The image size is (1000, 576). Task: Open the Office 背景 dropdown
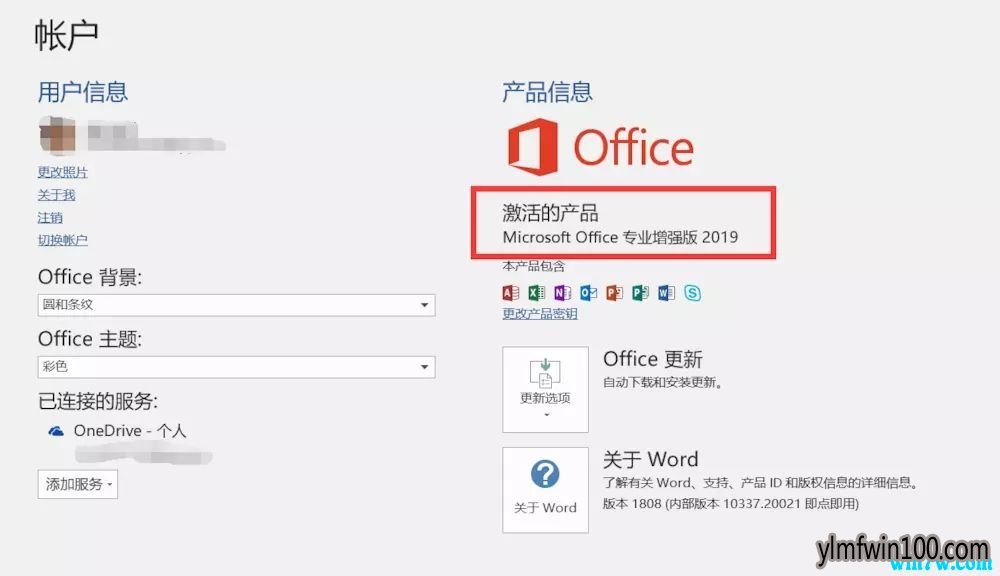pyautogui.click(x=237, y=305)
